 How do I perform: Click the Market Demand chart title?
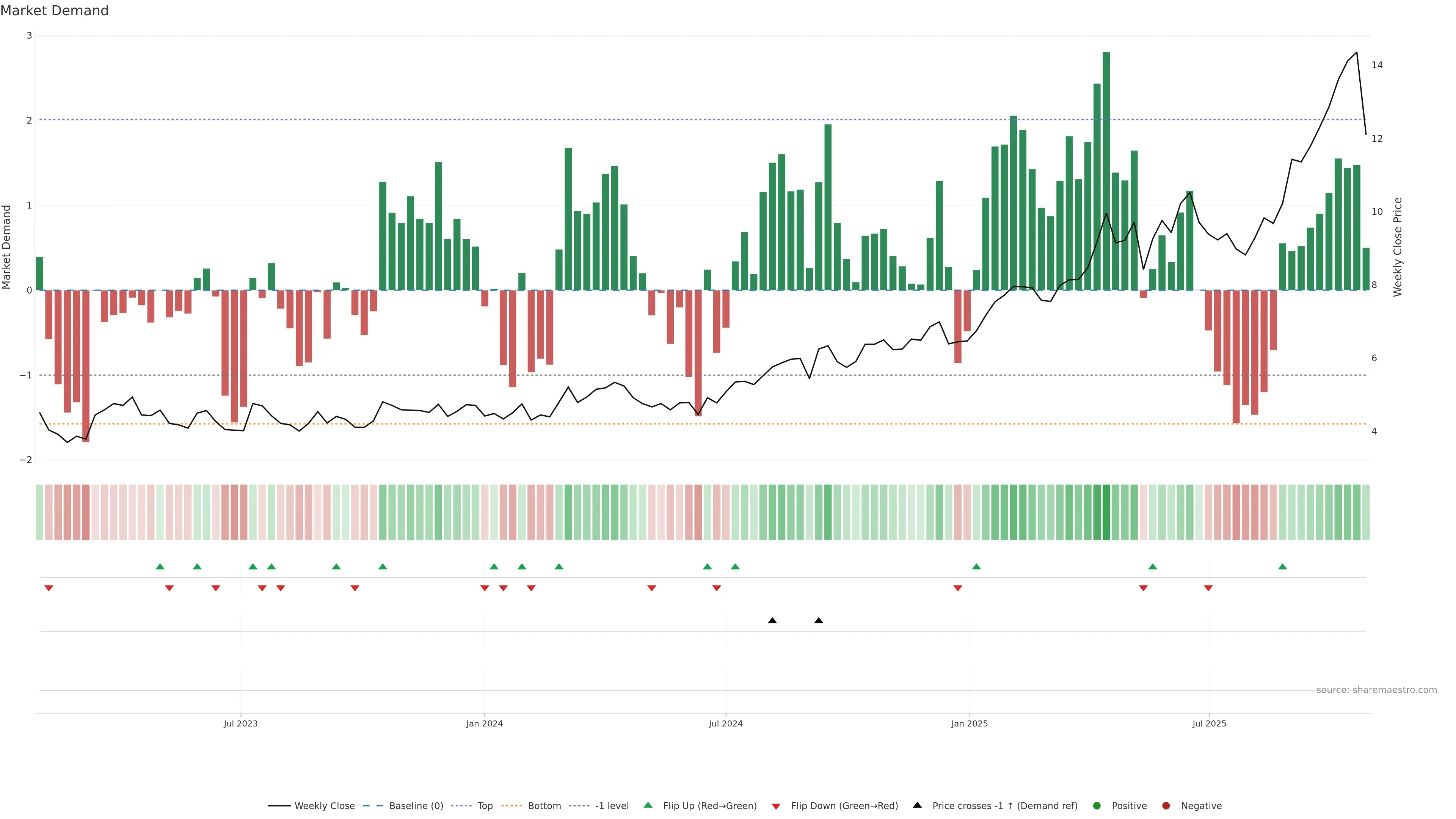click(x=54, y=11)
